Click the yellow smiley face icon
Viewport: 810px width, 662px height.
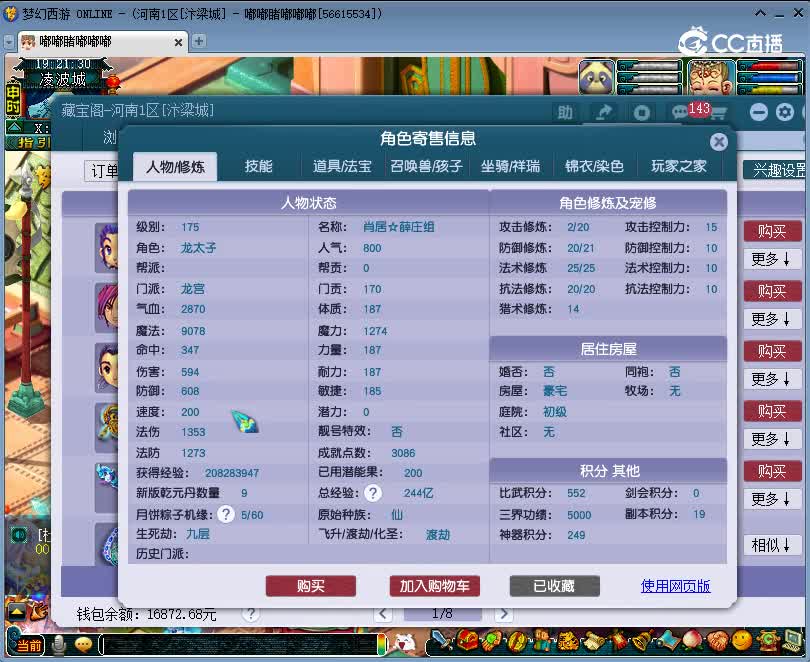click(742, 640)
